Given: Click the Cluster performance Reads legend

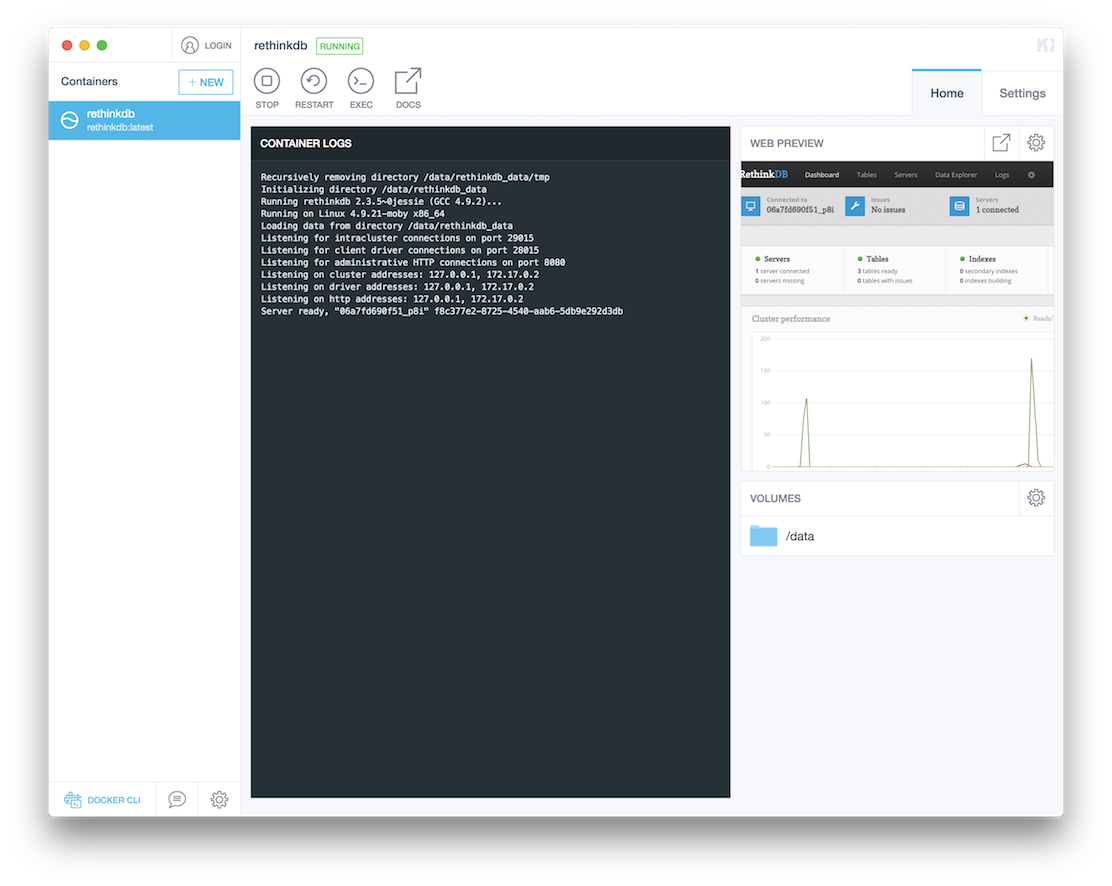Looking at the screenshot, I should (1041, 318).
